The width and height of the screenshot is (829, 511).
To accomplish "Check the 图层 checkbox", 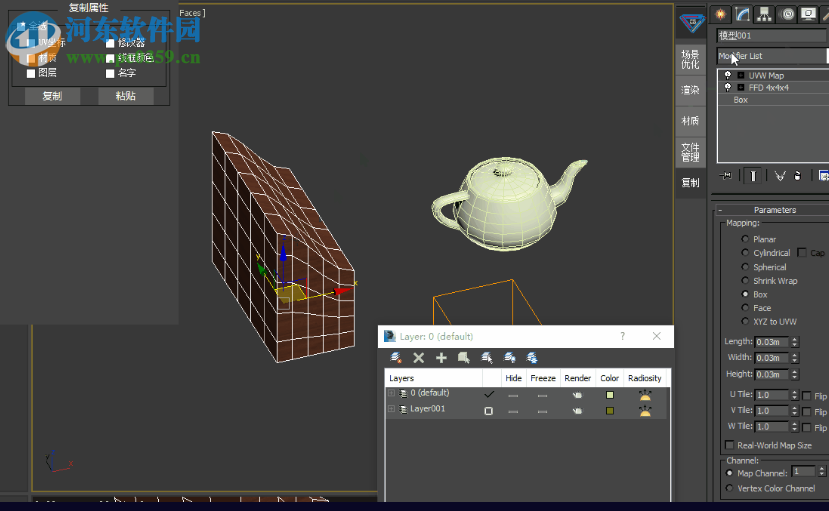I will (31, 73).
